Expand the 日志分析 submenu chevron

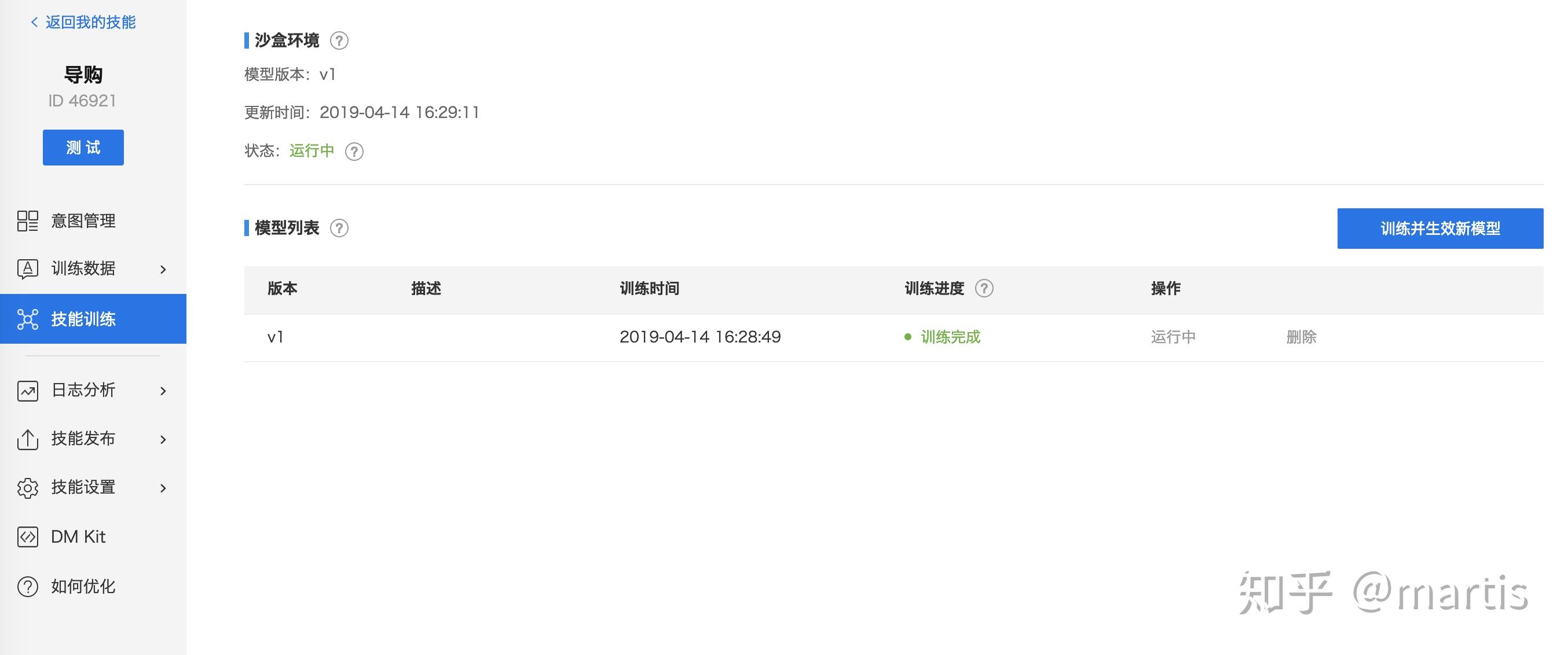click(163, 391)
